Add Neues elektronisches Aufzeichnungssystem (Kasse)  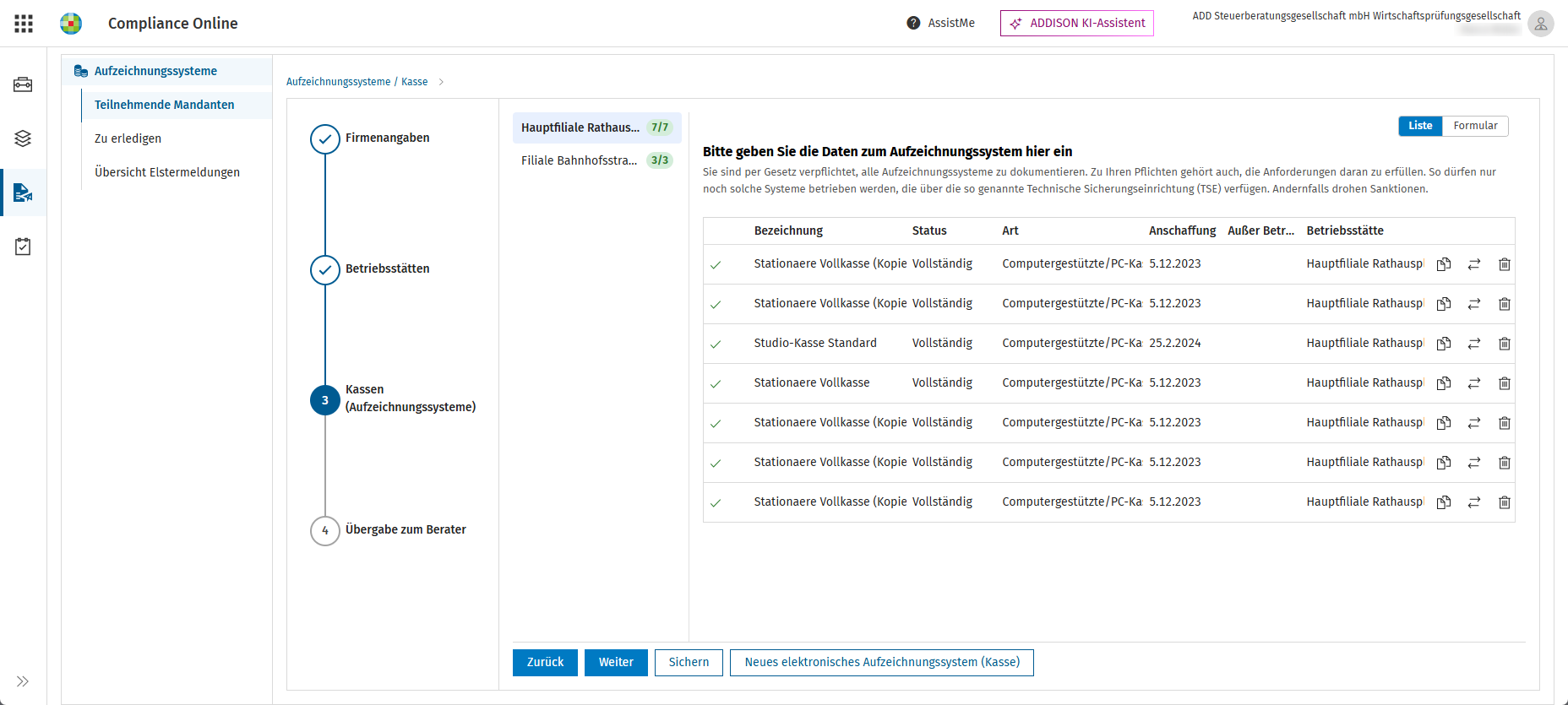pyautogui.click(x=882, y=663)
